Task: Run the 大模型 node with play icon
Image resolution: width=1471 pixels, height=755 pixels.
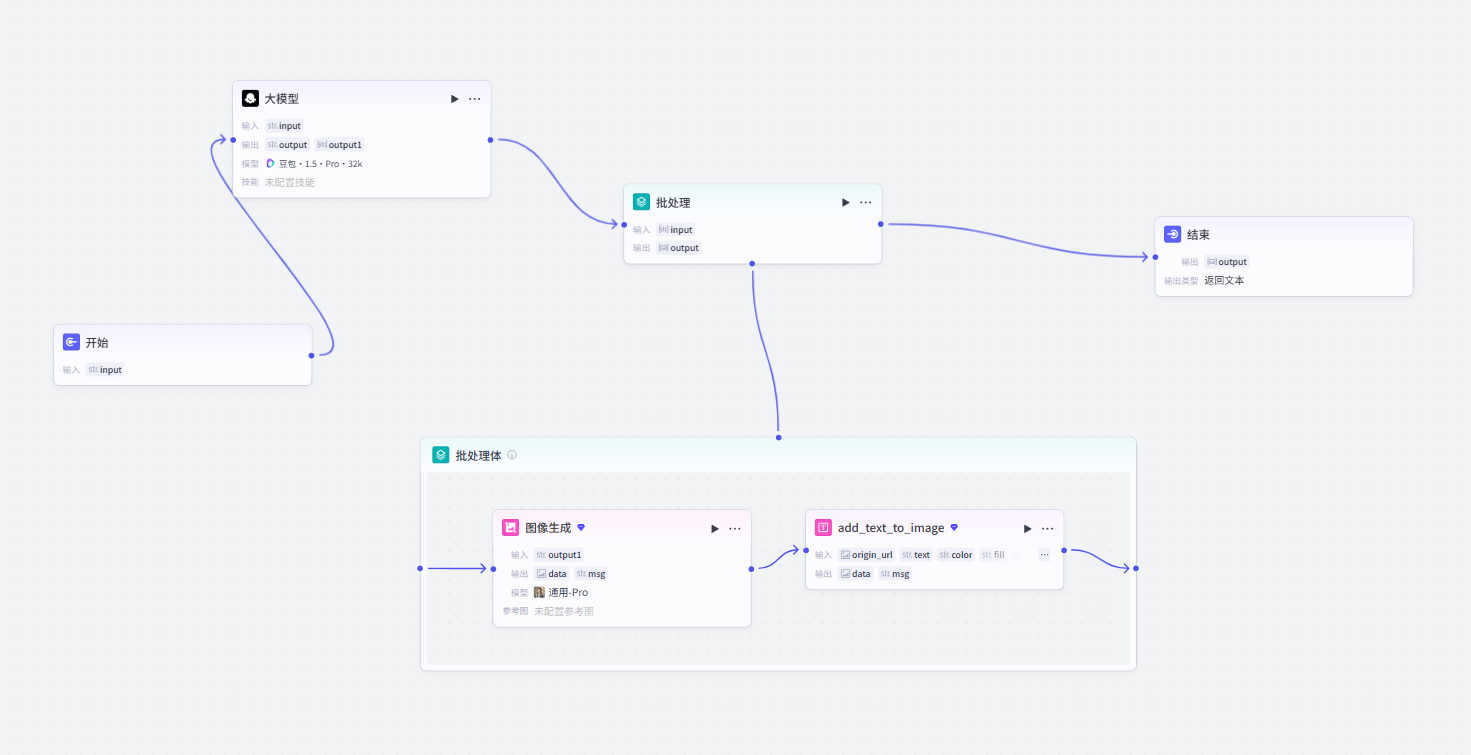Action: click(x=454, y=99)
